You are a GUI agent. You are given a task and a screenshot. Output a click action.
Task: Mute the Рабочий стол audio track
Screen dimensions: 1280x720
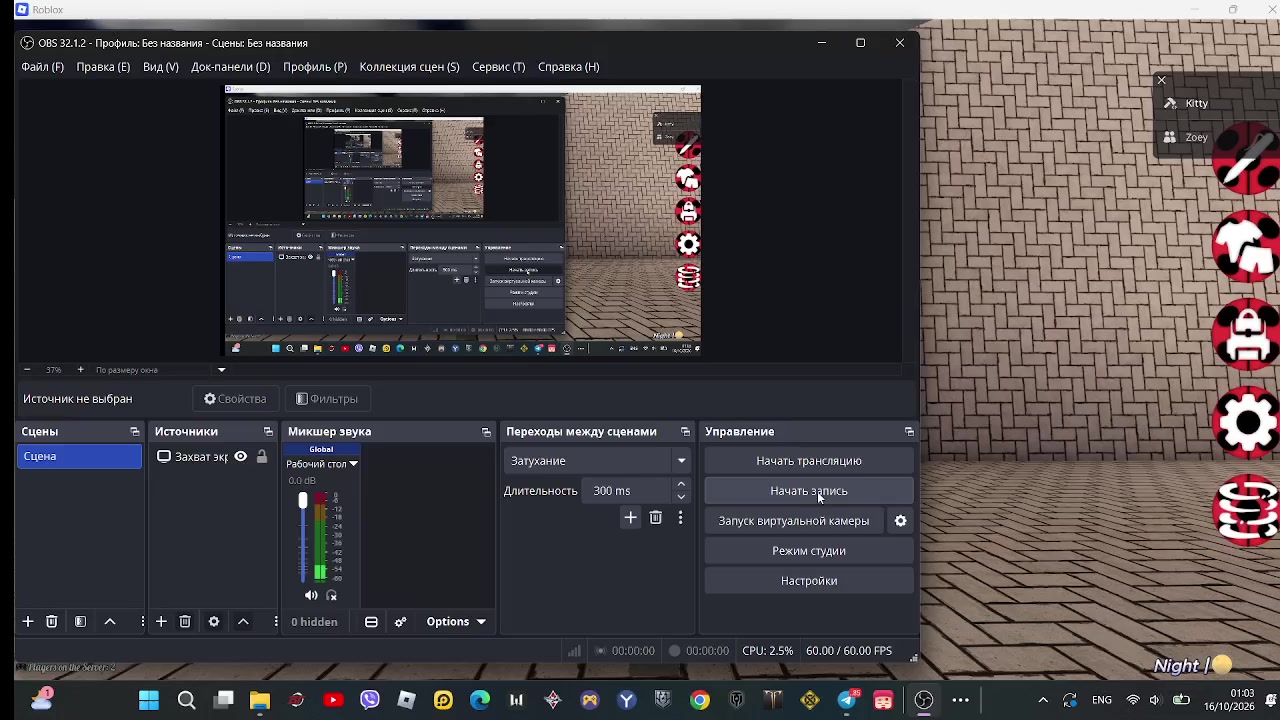(x=311, y=596)
